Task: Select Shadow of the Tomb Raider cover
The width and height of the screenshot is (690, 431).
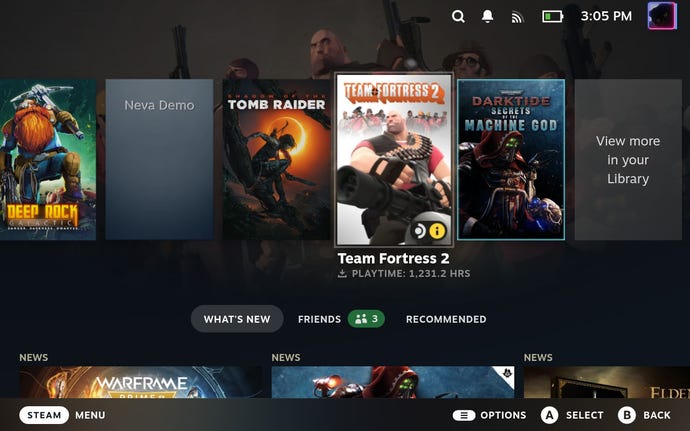Action: [x=275, y=160]
